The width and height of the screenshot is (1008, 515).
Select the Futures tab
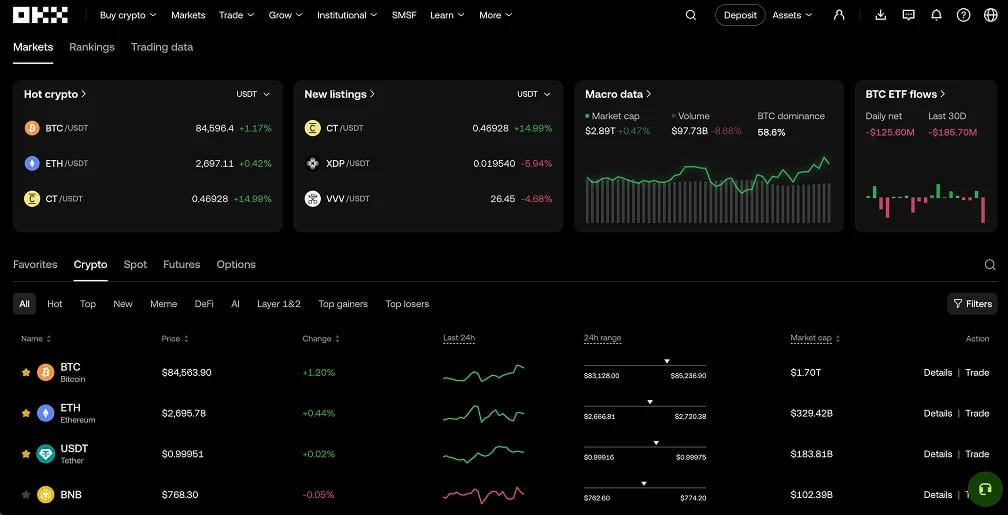click(x=181, y=264)
